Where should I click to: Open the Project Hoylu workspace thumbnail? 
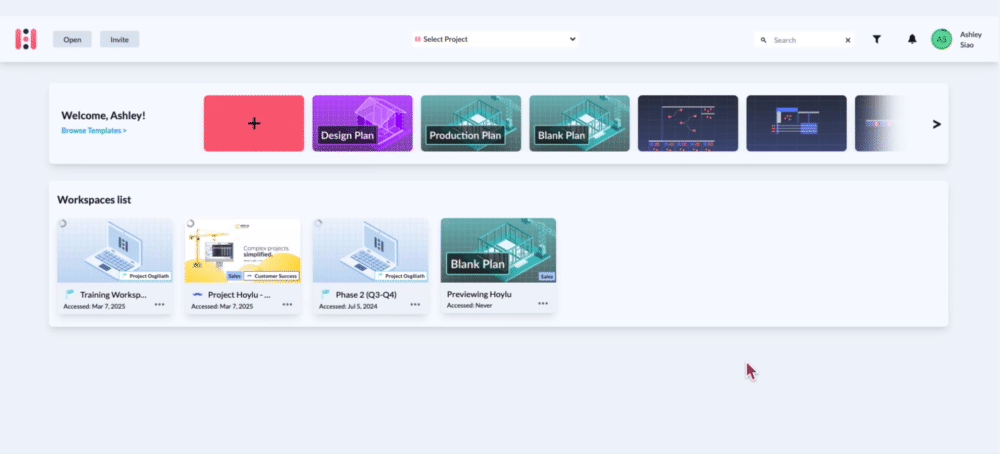tap(242, 250)
